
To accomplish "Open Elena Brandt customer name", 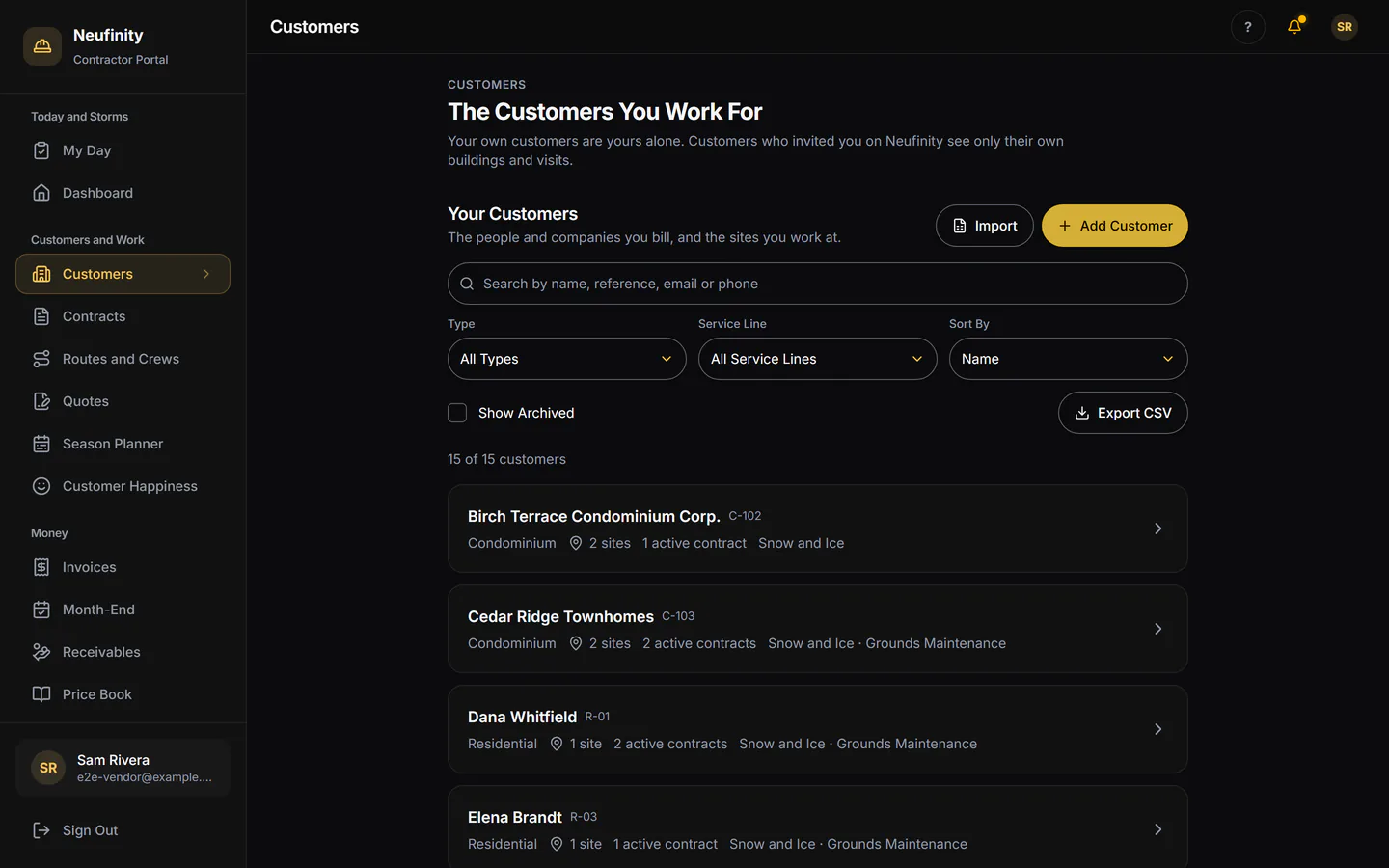I will (515, 817).
